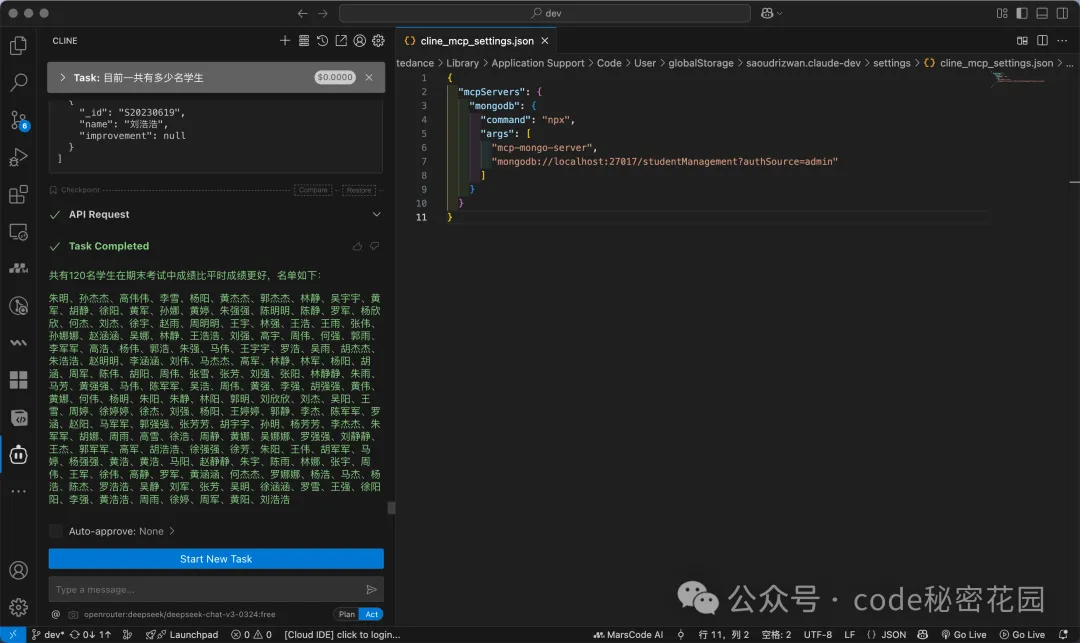This screenshot has width=1080, height=643.
Task: Select settings folder in breadcrumb
Action: point(891,63)
